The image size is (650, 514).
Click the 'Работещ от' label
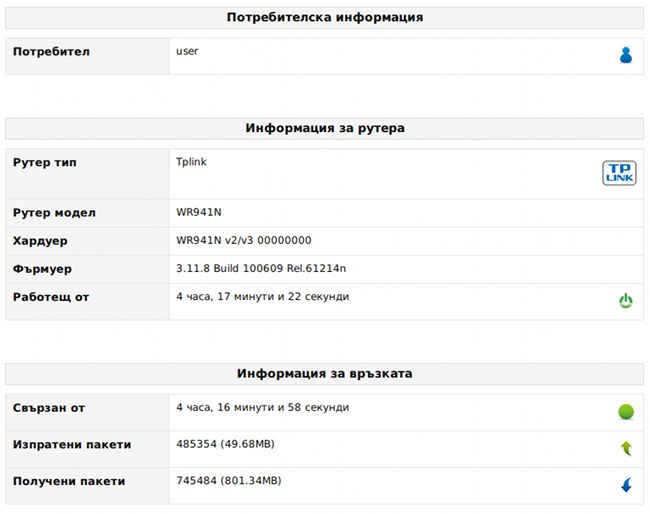pyautogui.click(x=51, y=297)
